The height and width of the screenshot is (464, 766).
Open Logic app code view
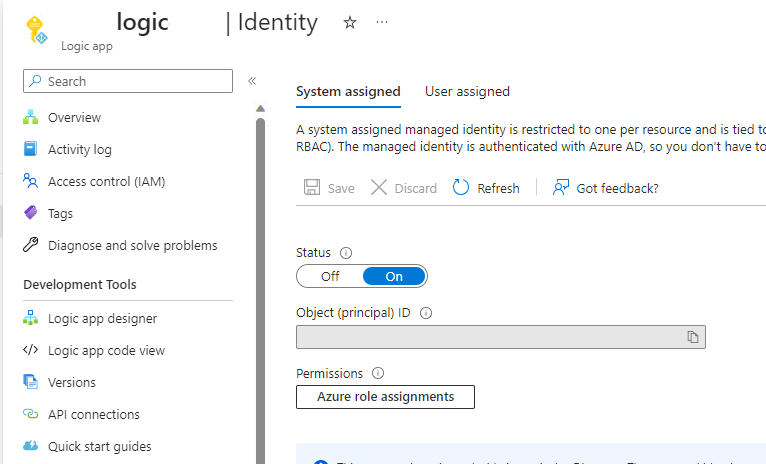106,350
